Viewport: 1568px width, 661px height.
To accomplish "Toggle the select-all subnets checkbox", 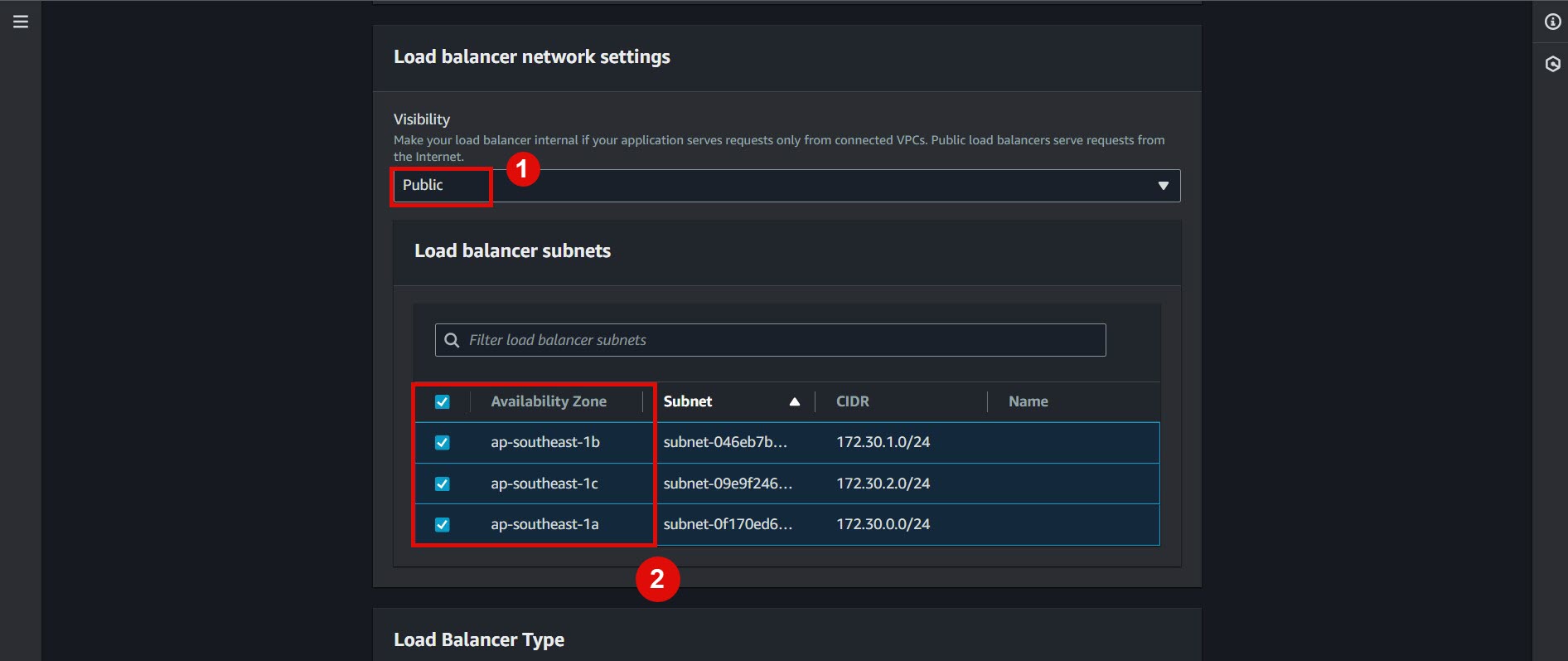I will click(x=443, y=402).
